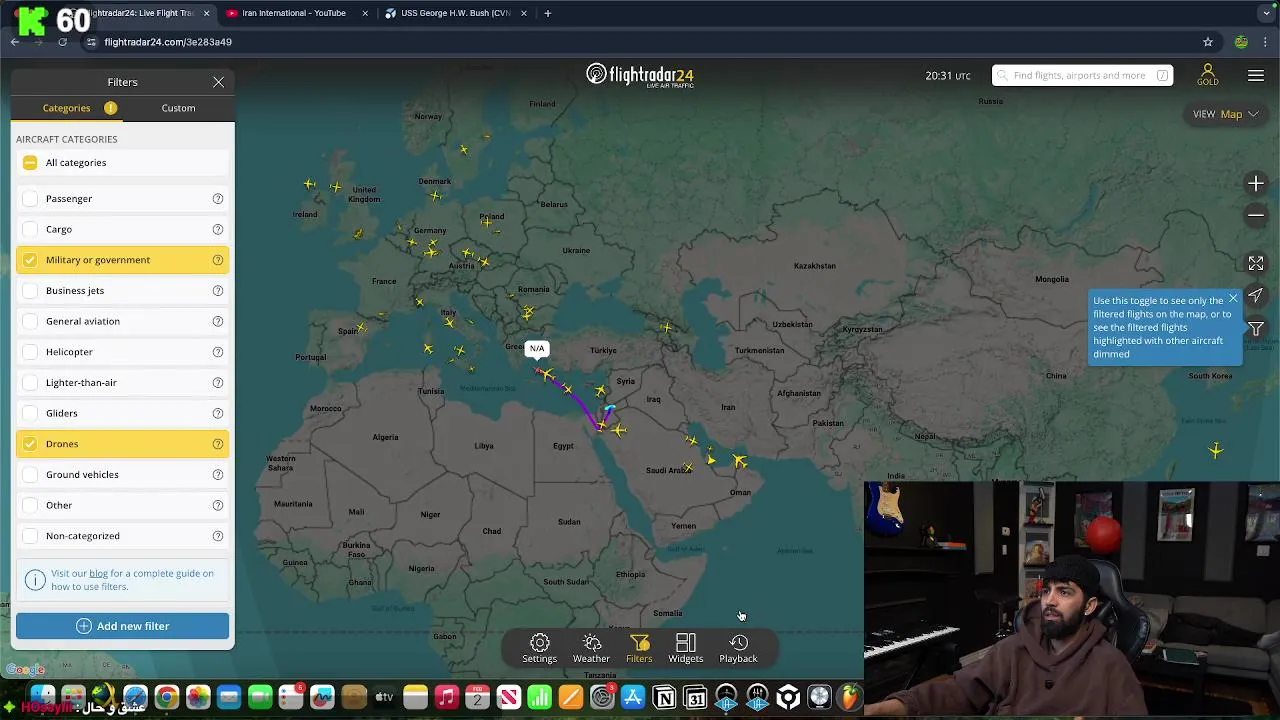Screen dimensions: 1280x720
Task: Open the Playback toolbar button
Action: (738, 648)
